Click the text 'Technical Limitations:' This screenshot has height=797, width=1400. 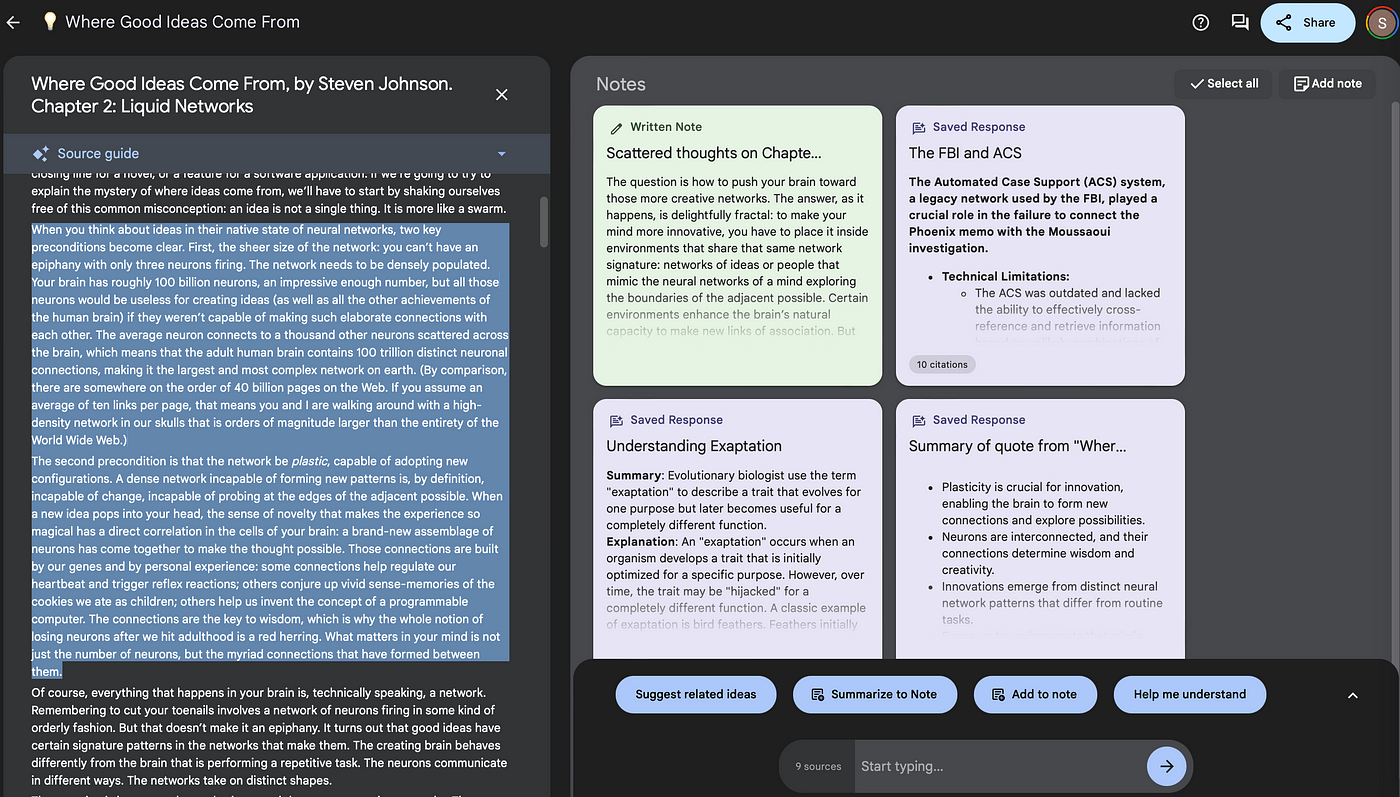click(x=1006, y=276)
